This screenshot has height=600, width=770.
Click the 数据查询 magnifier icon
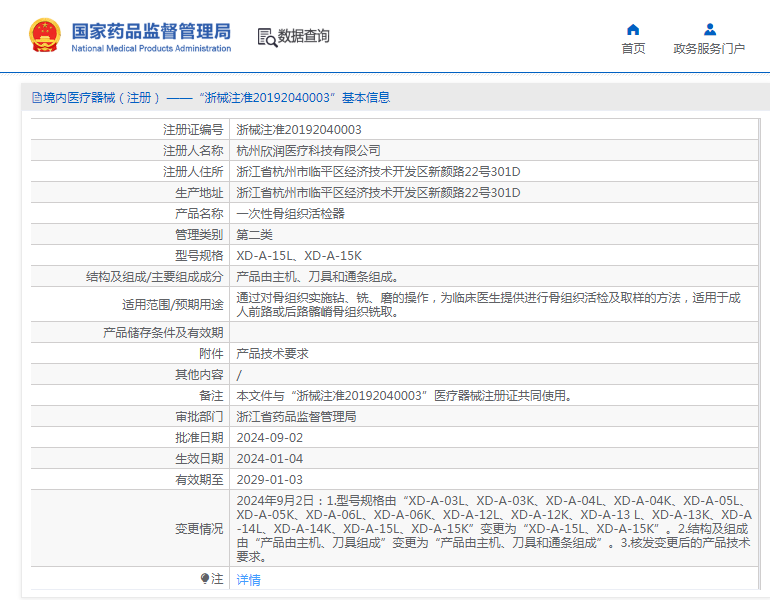[266, 37]
